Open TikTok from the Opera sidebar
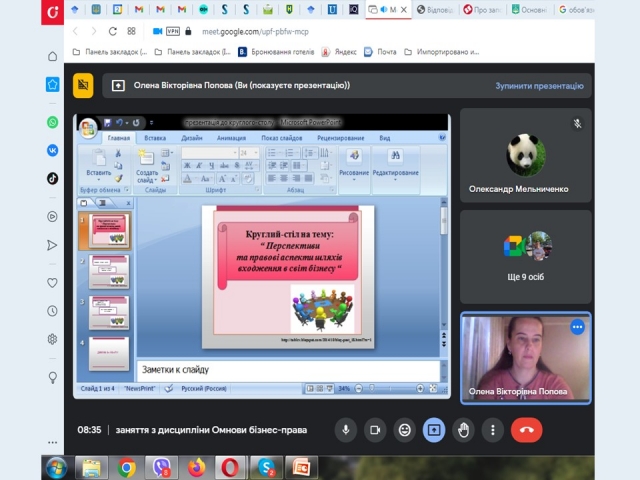The width and height of the screenshot is (640, 480). (52, 178)
